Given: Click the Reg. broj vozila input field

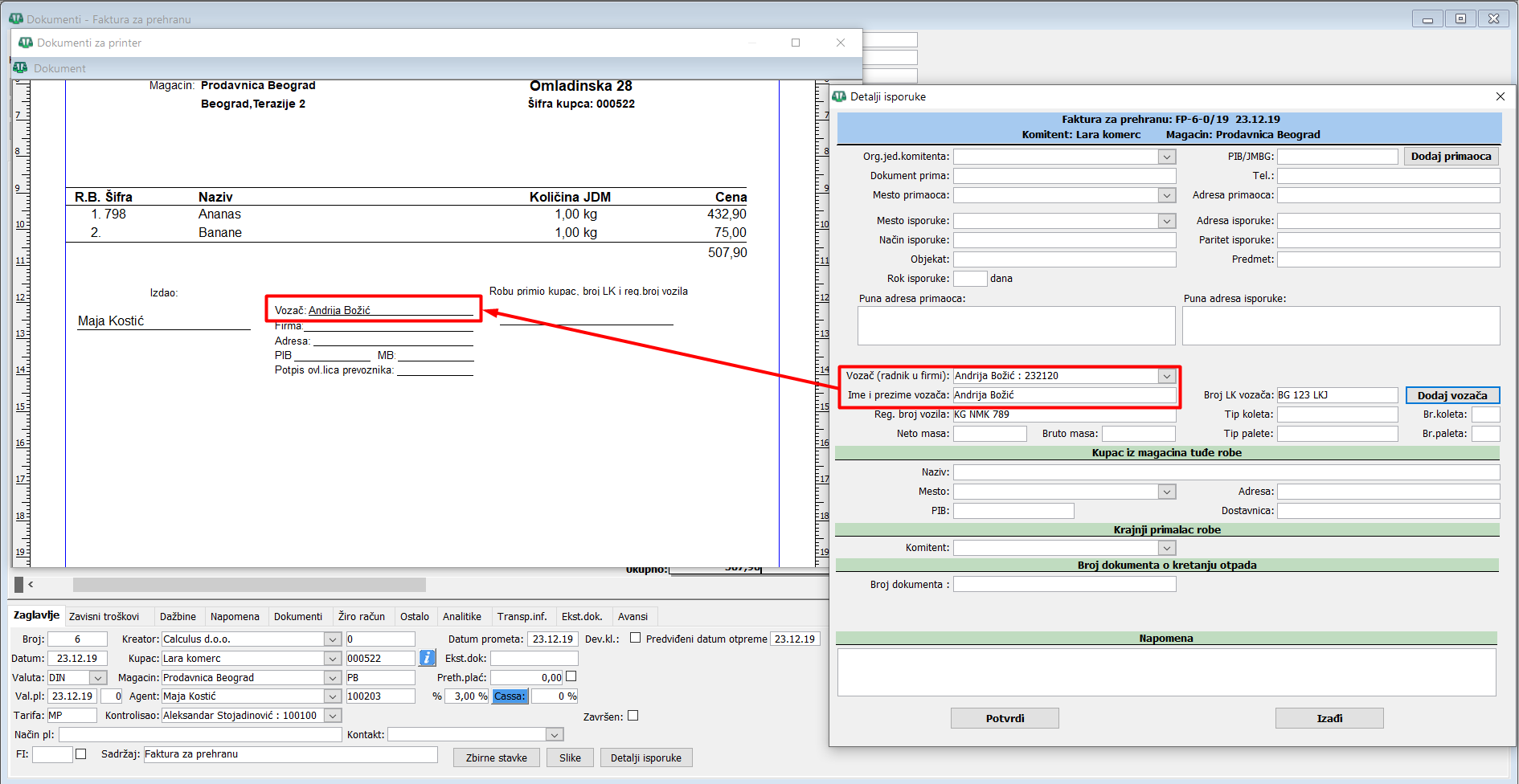Looking at the screenshot, I should [x=1064, y=414].
